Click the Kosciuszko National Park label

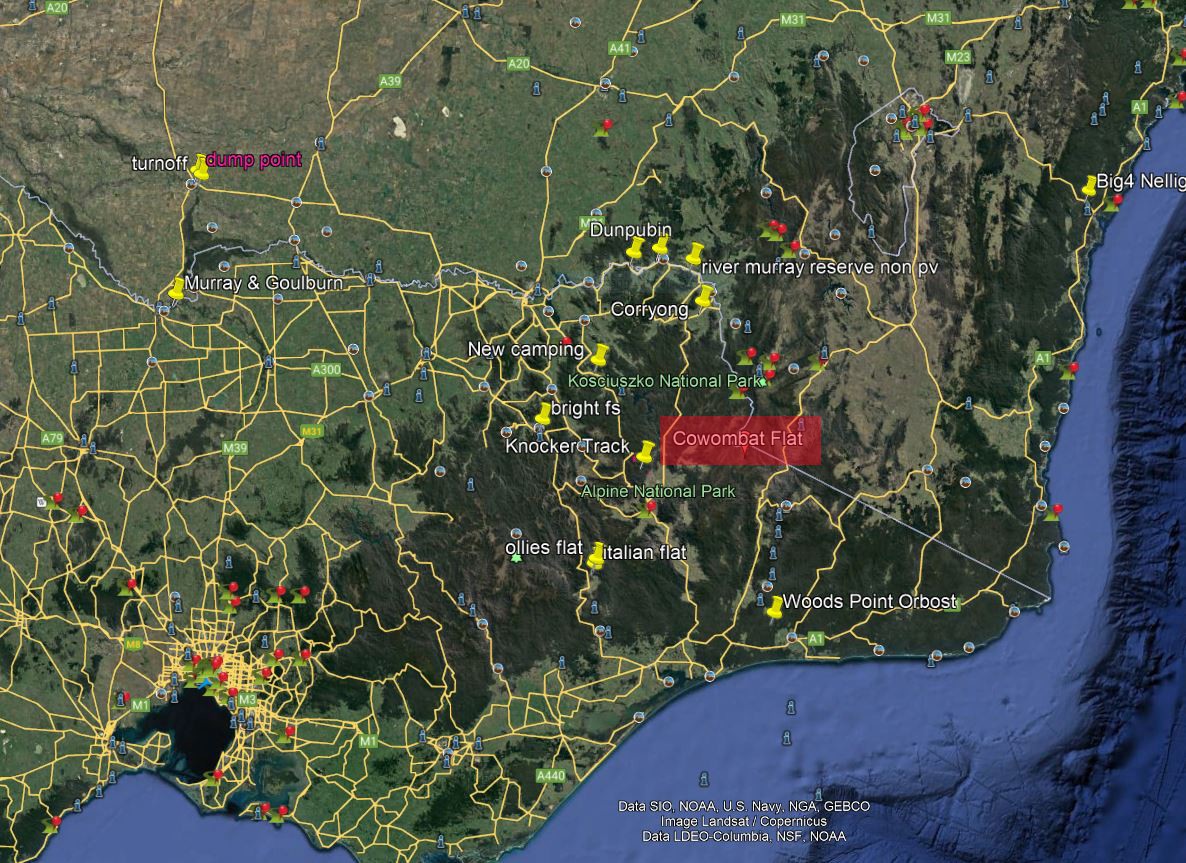662,381
